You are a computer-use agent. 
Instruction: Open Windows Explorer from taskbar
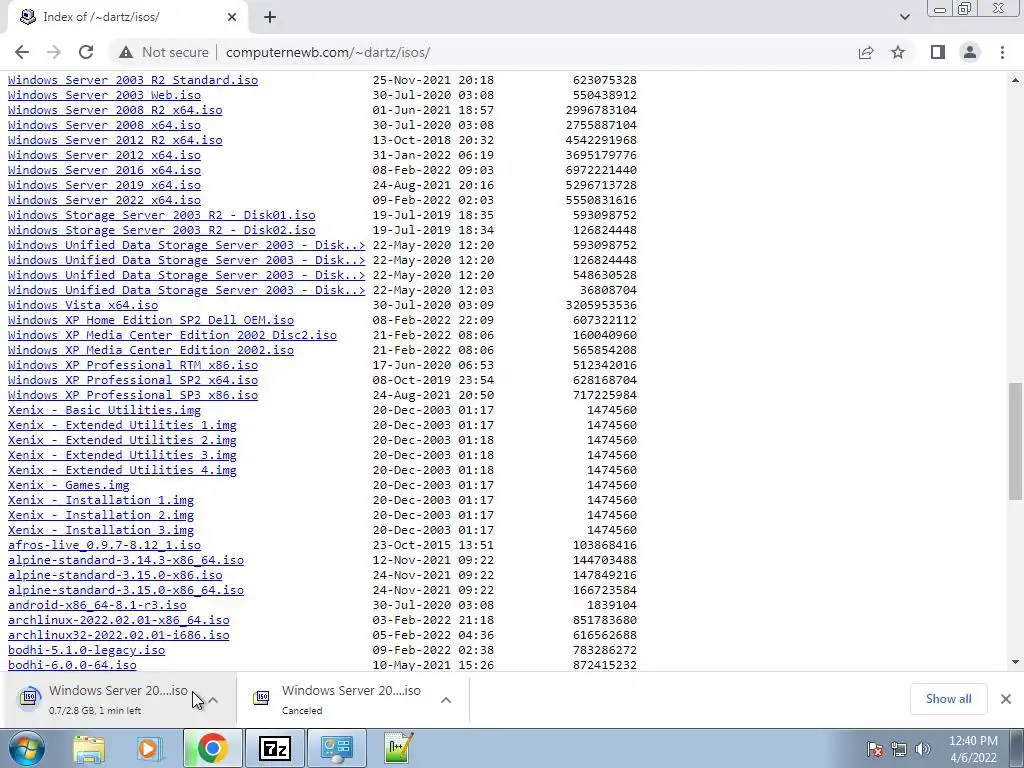[88, 748]
